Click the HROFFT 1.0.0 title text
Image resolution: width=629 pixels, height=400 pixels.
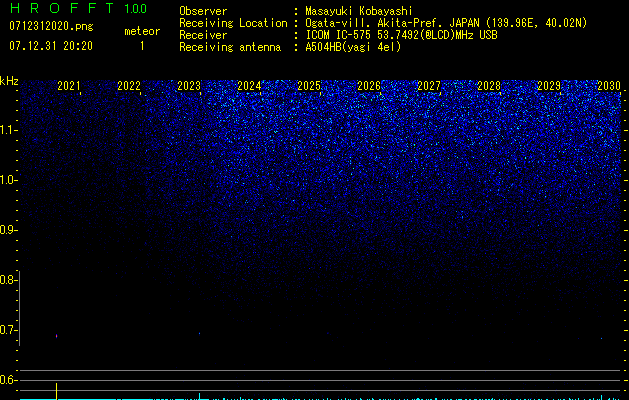tap(78, 8)
